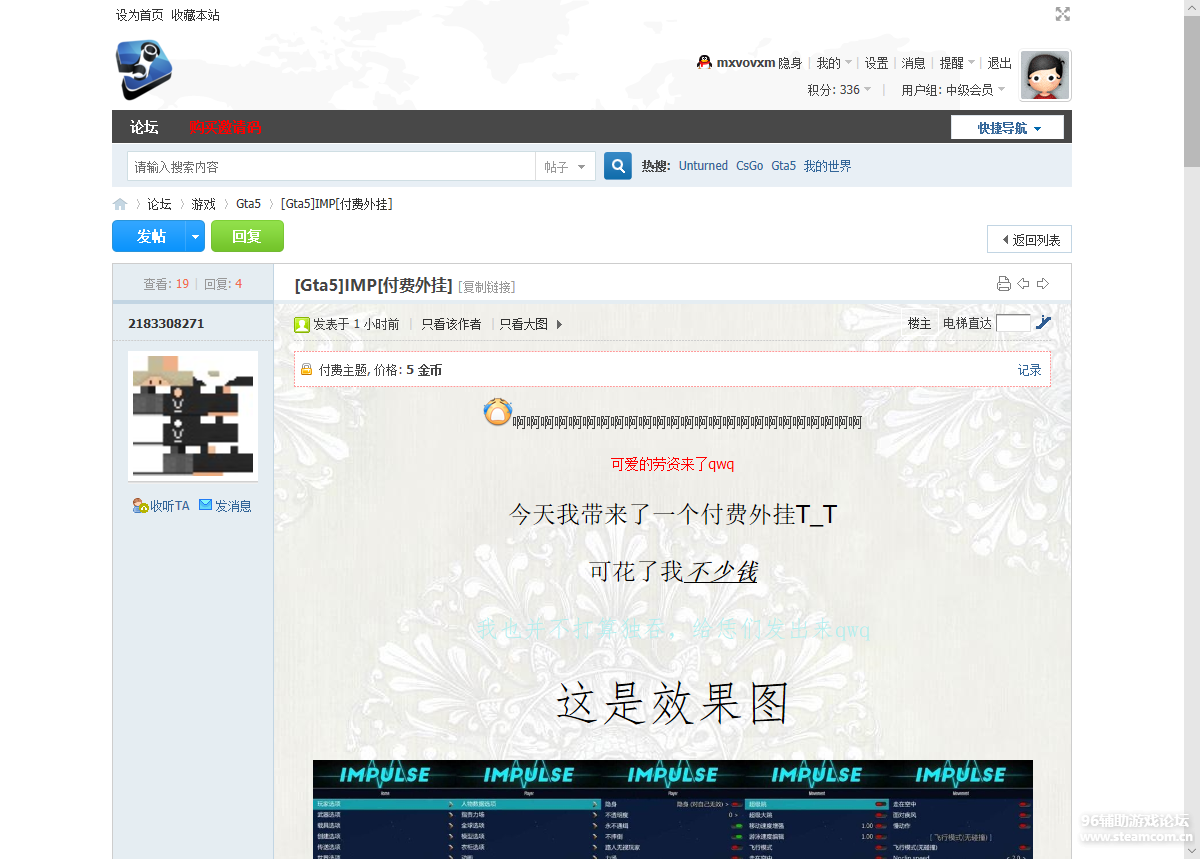Click hot search term CsGo
This screenshot has height=859, width=1200.
749,166
